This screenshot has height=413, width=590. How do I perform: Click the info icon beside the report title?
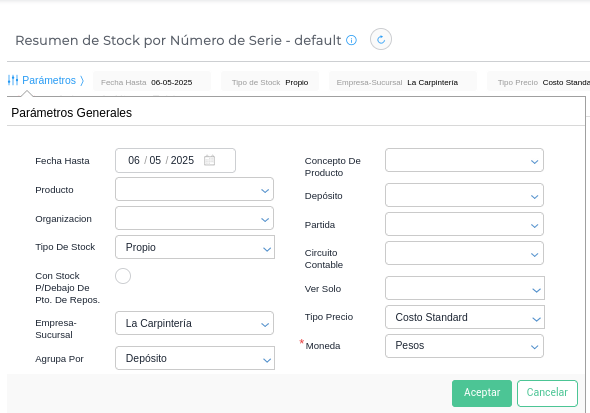tap(351, 40)
